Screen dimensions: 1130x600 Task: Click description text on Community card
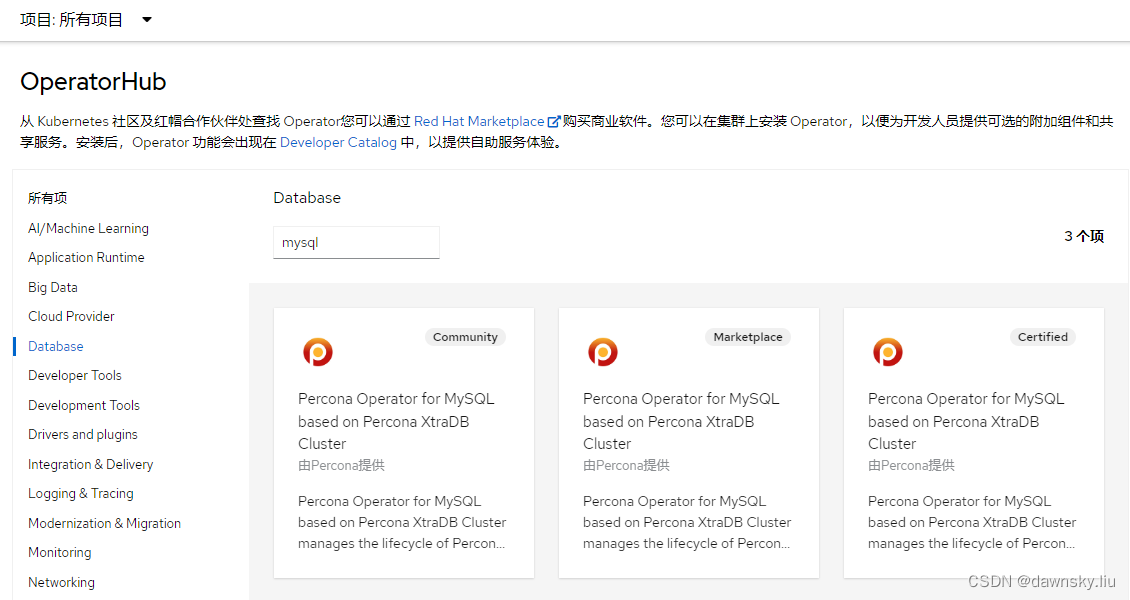tap(402, 522)
